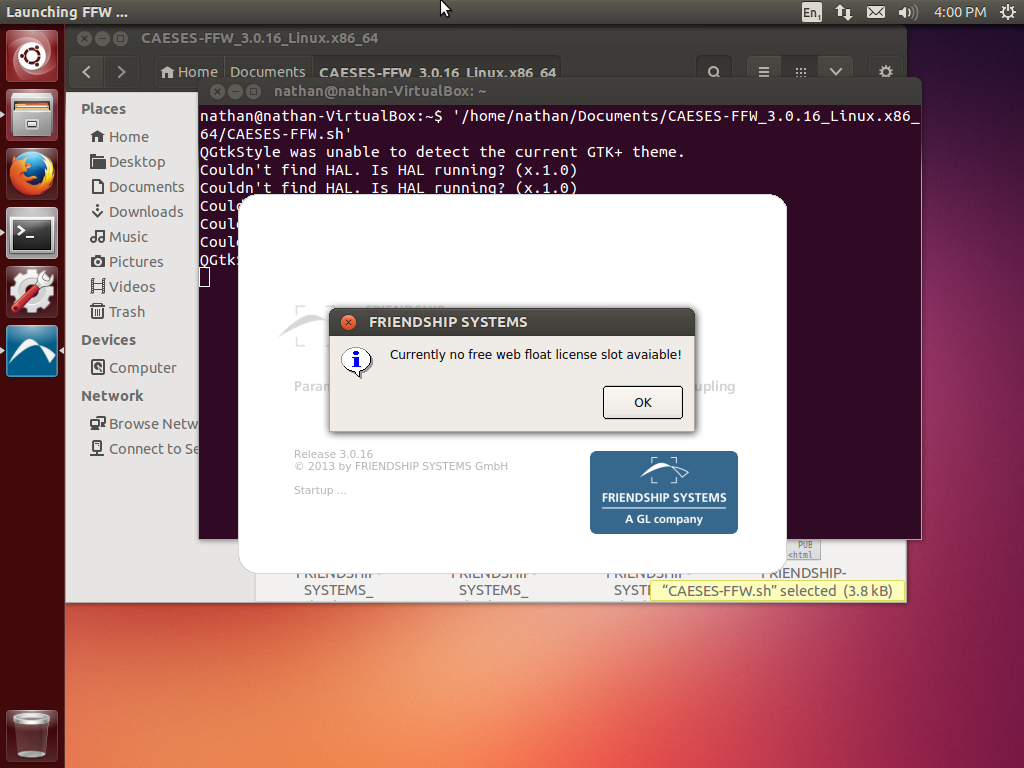Image resolution: width=1024 pixels, height=768 pixels.
Task: Switch Files to list view
Action: (x=763, y=72)
